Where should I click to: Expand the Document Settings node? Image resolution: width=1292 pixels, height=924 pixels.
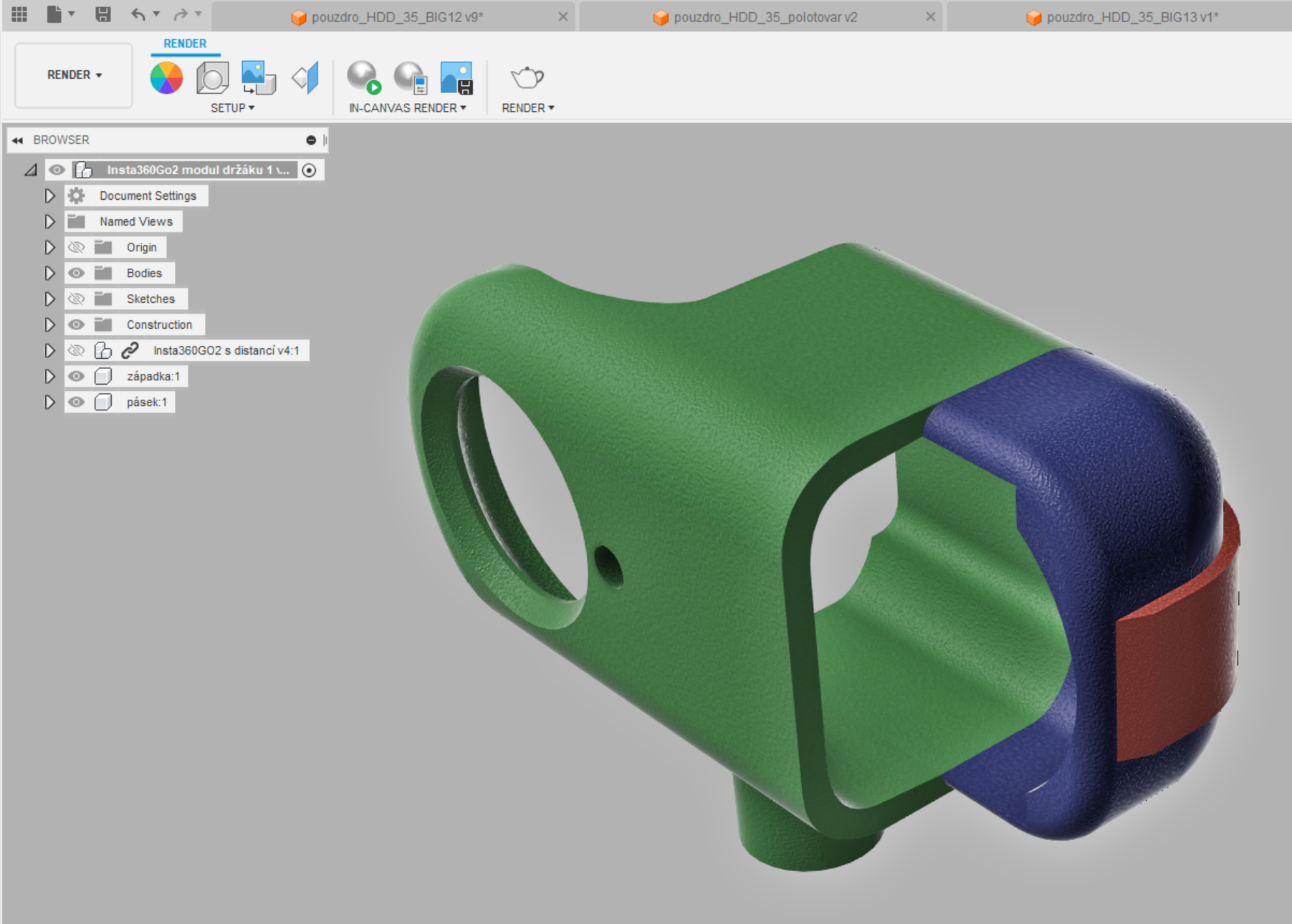pos(49,196)
